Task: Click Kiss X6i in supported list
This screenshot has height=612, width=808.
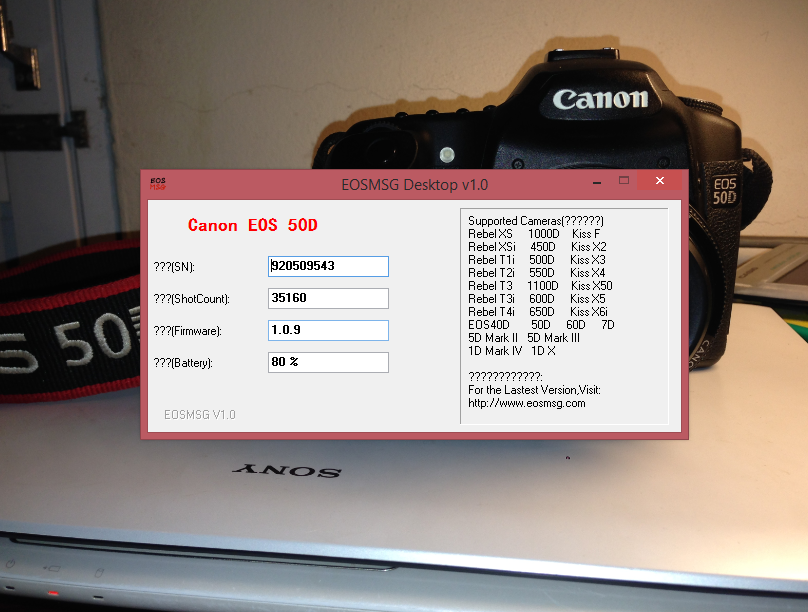Action: pos(589,312)
